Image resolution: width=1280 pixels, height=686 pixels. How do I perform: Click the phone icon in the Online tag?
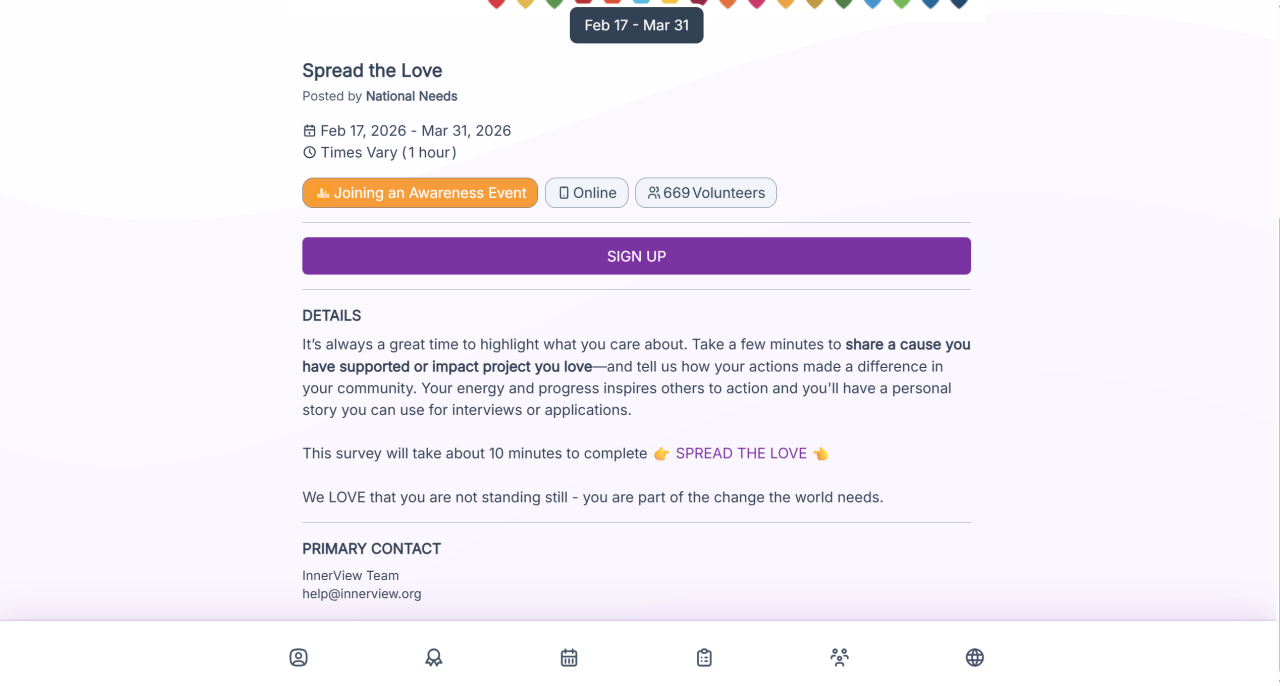(x=564, y=193)
